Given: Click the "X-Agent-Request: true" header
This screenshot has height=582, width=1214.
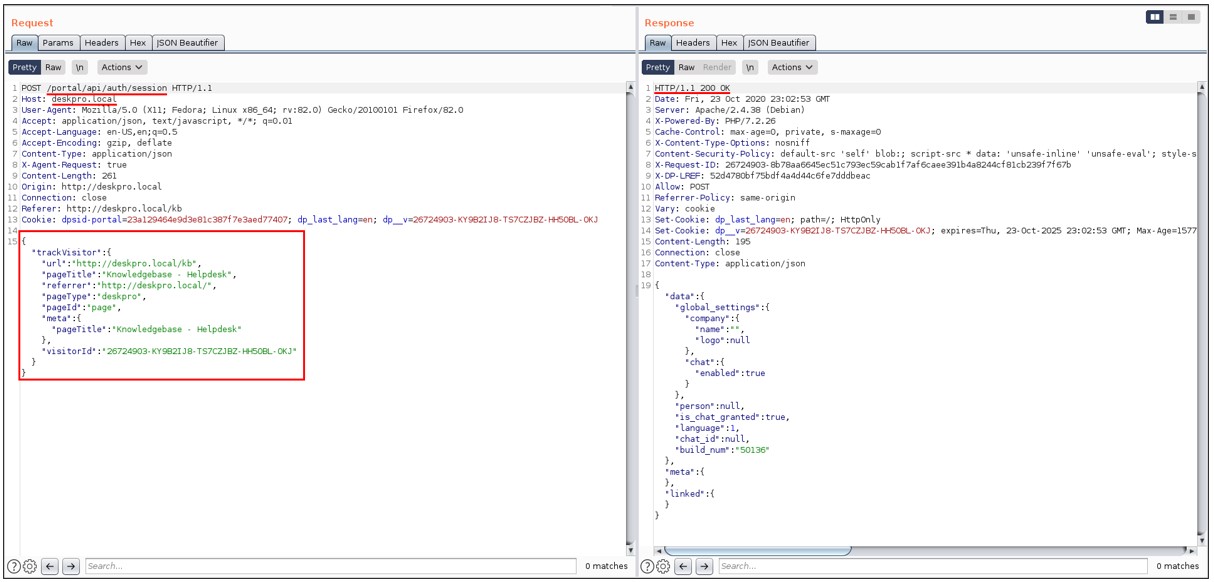Looking at the screenshot, I should tap(74, 165).
